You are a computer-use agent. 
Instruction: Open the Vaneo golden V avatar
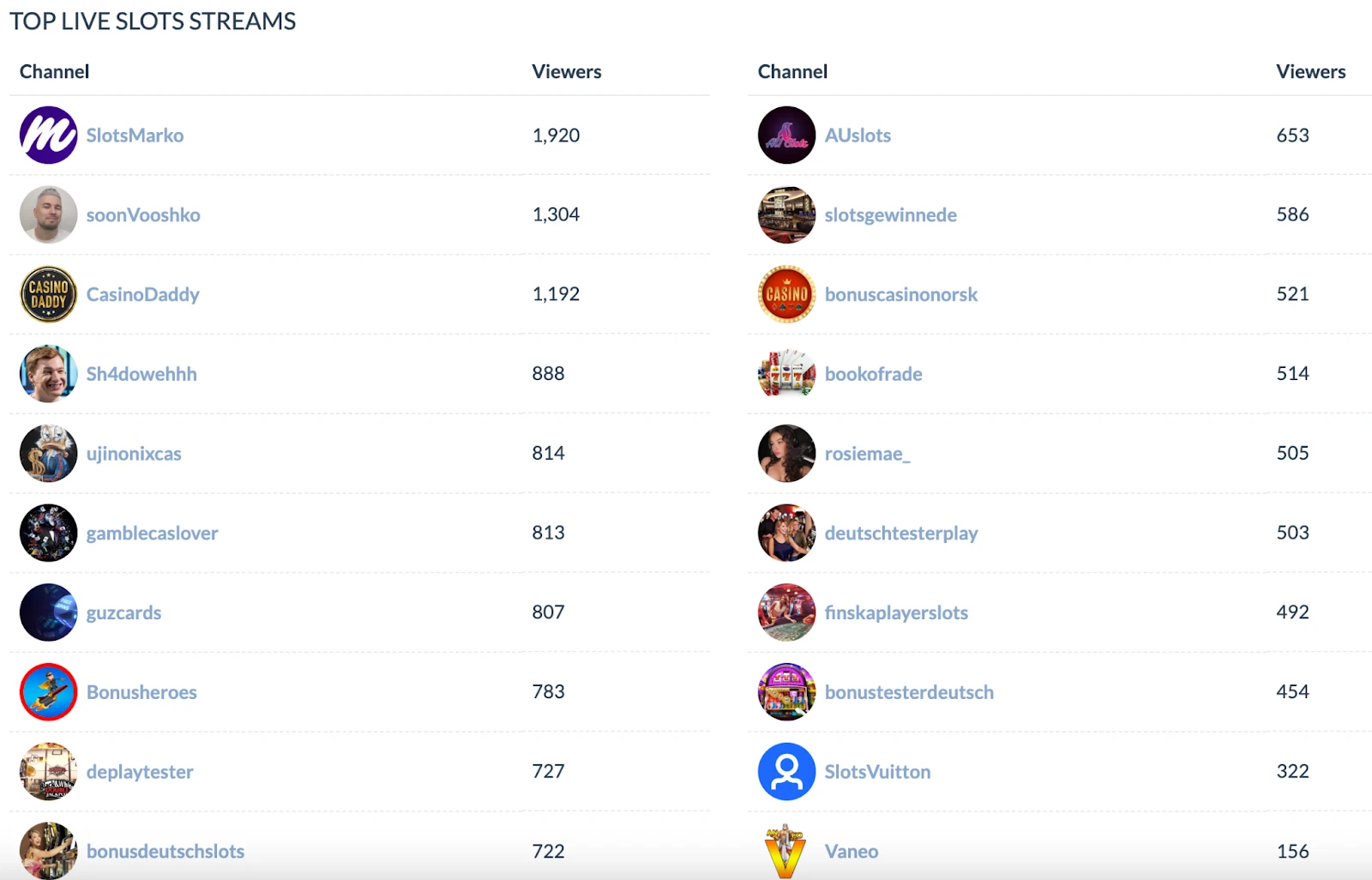click(786, 851)
